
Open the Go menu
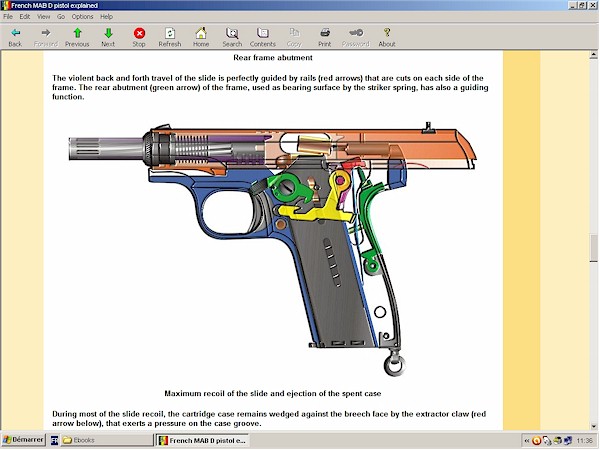click(61, 16)
